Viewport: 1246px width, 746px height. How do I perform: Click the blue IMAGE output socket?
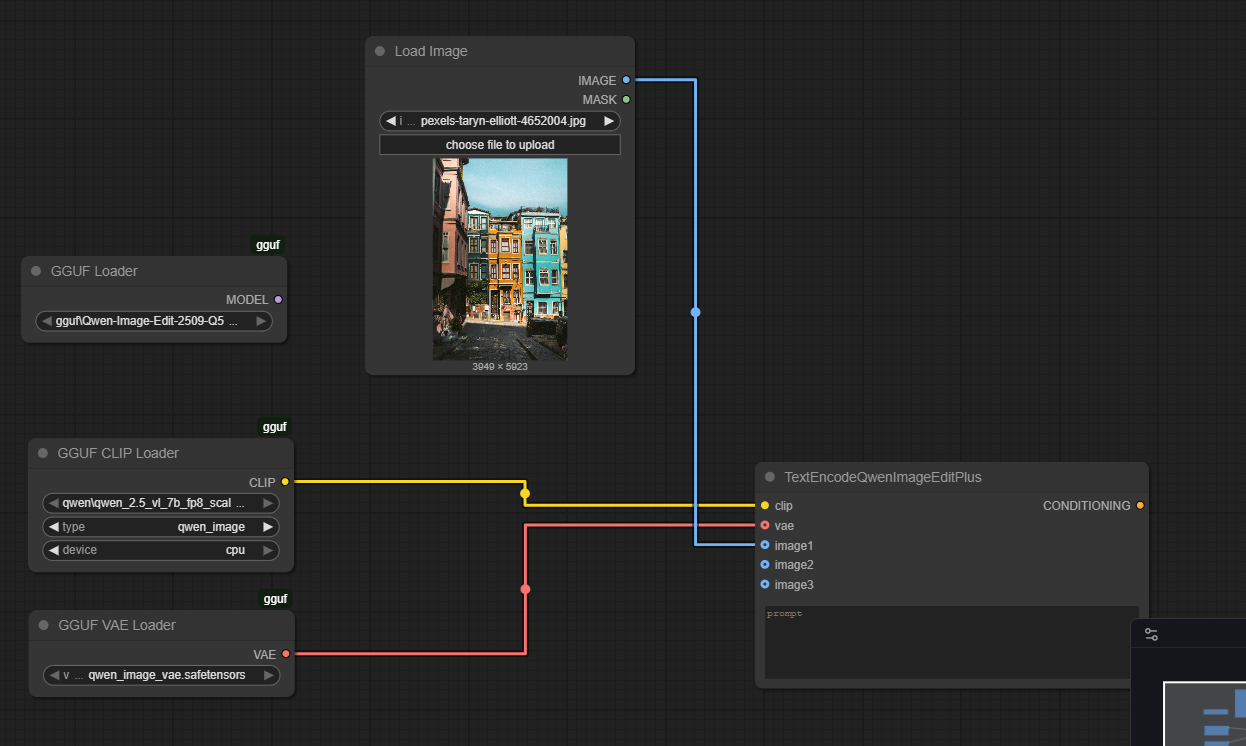pos(626,80)
